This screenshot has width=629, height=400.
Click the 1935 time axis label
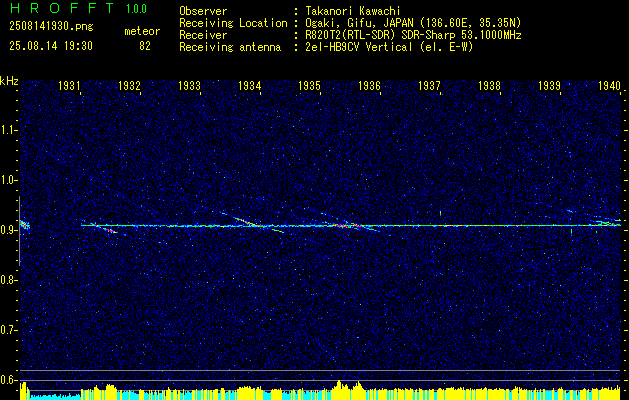(310, 85)
